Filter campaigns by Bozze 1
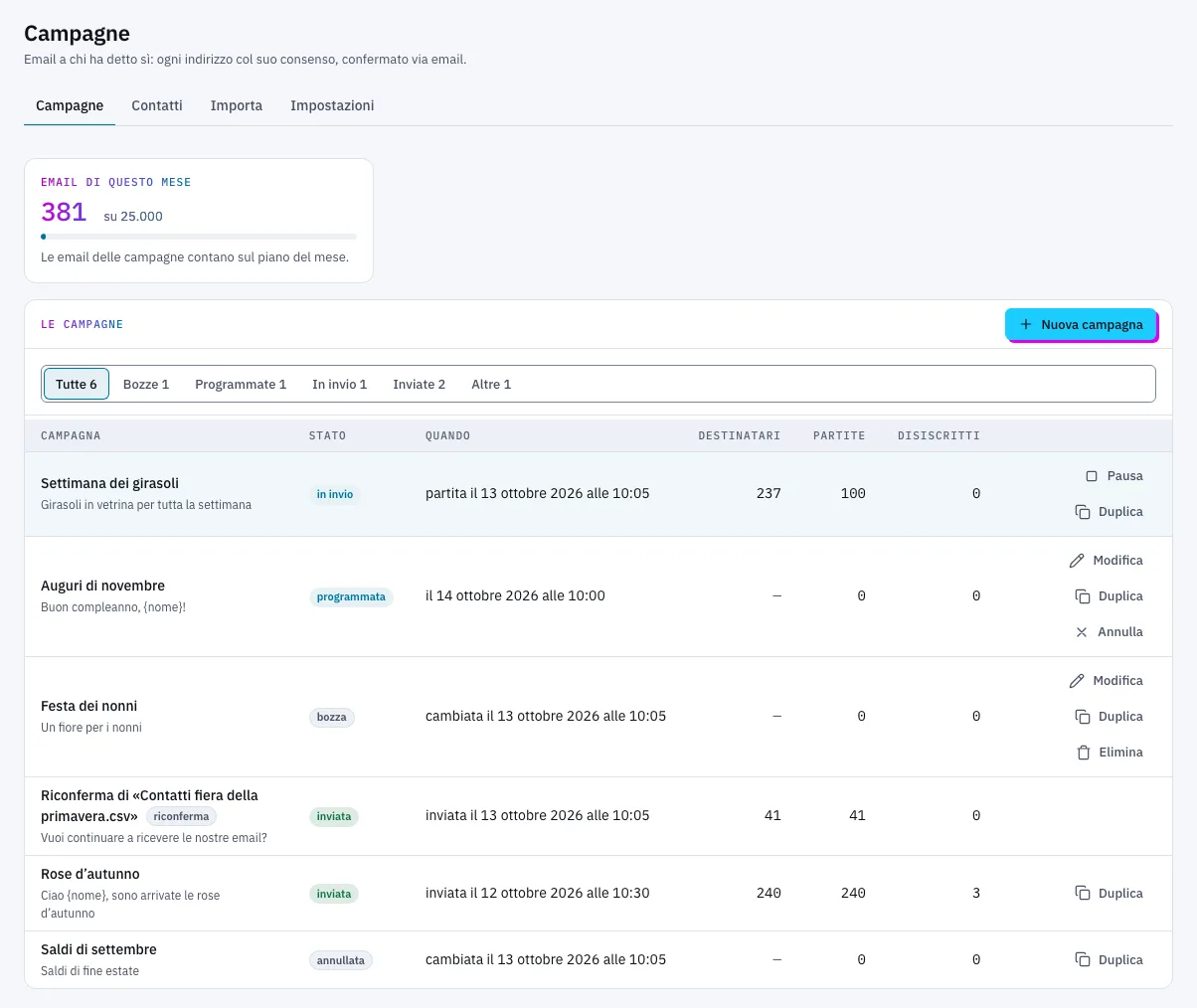This screenshot has height=1008, width=1197. click(146, 385)
